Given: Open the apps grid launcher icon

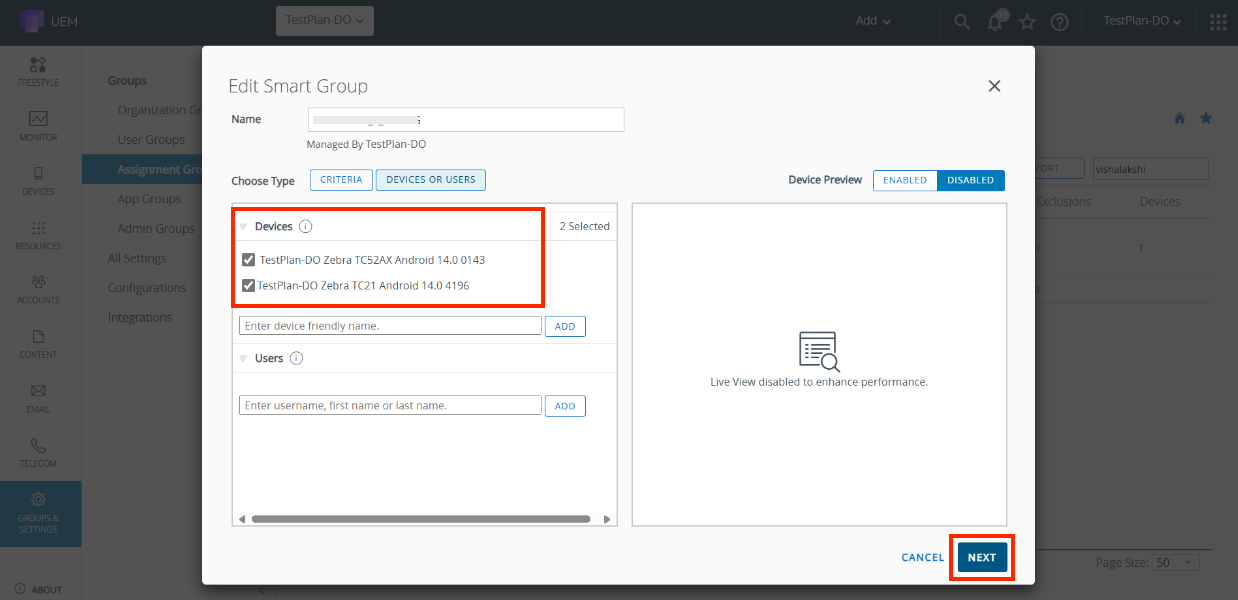Looking at the screenshot, I should 1218,22.
